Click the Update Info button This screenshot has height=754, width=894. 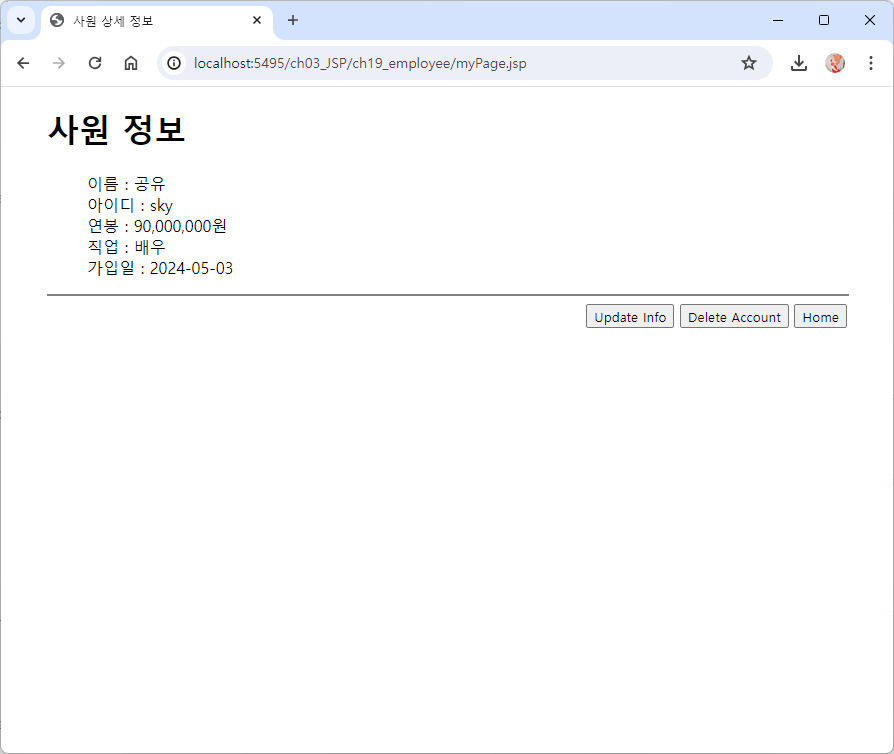click(630, 317)
